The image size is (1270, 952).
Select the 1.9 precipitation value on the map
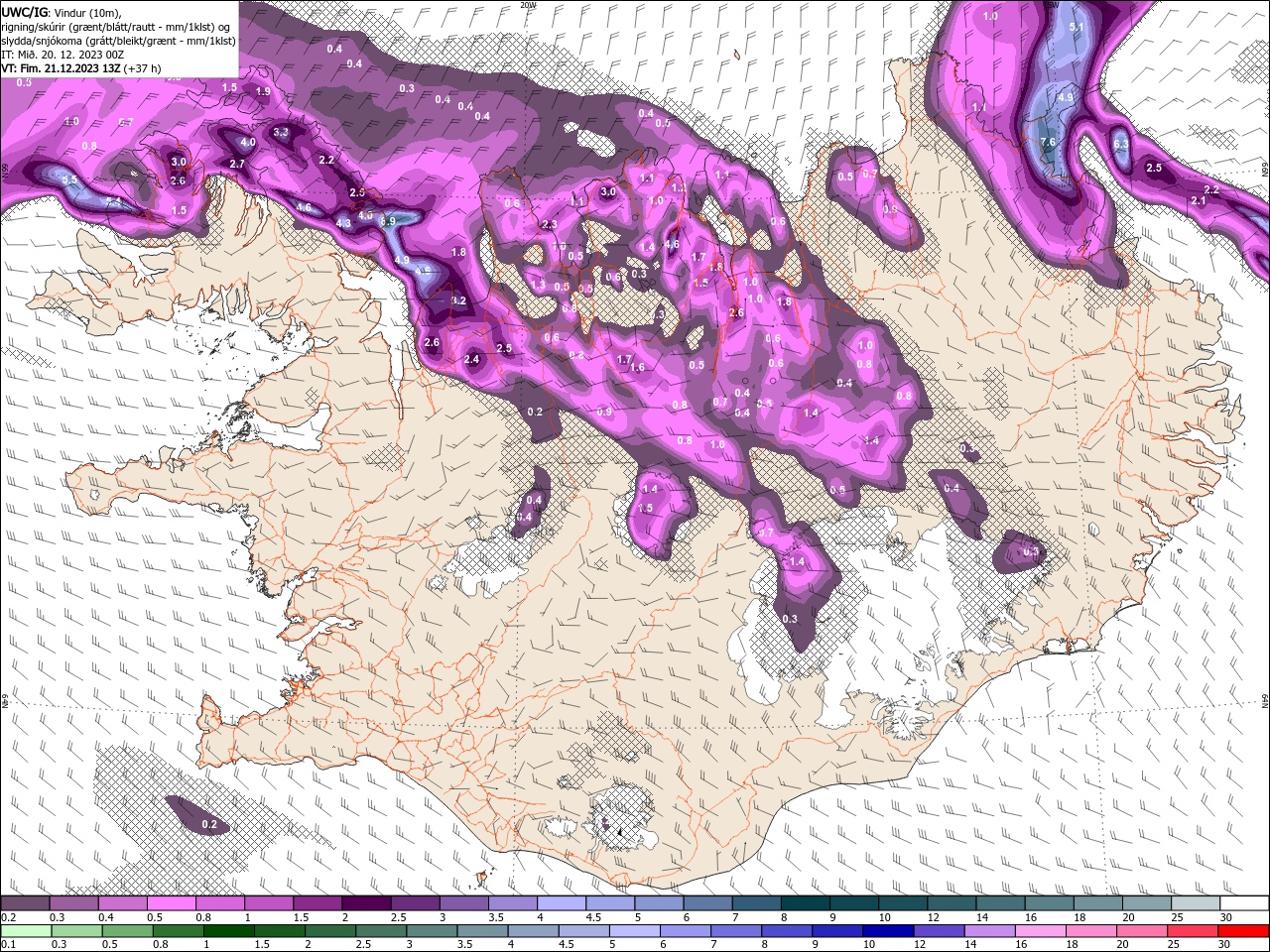(263, 91)
